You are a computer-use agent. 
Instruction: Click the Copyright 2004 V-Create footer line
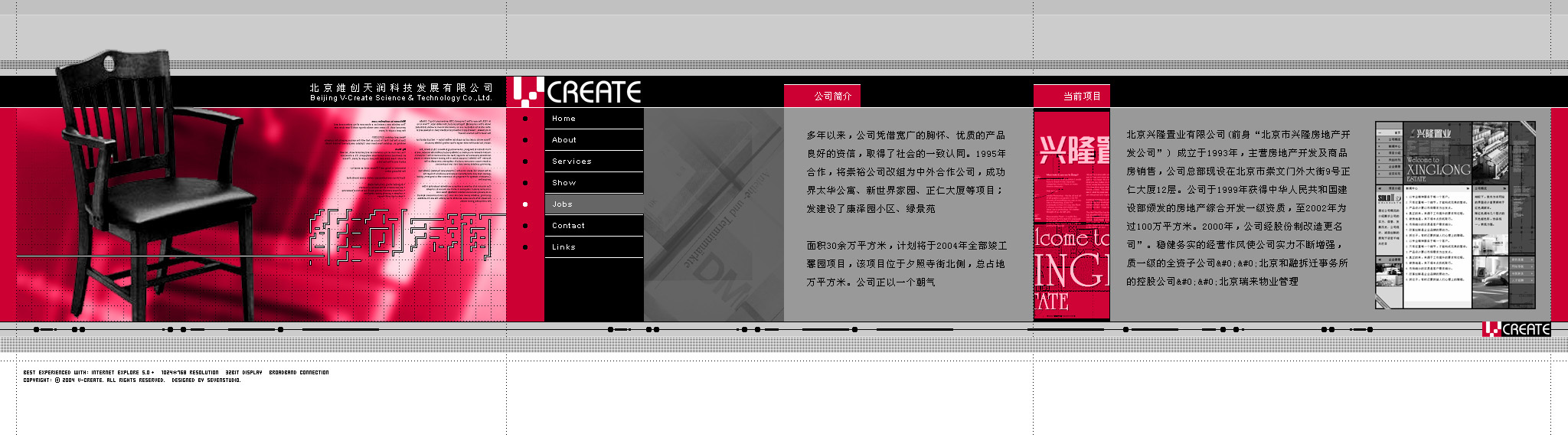point(132,380)
